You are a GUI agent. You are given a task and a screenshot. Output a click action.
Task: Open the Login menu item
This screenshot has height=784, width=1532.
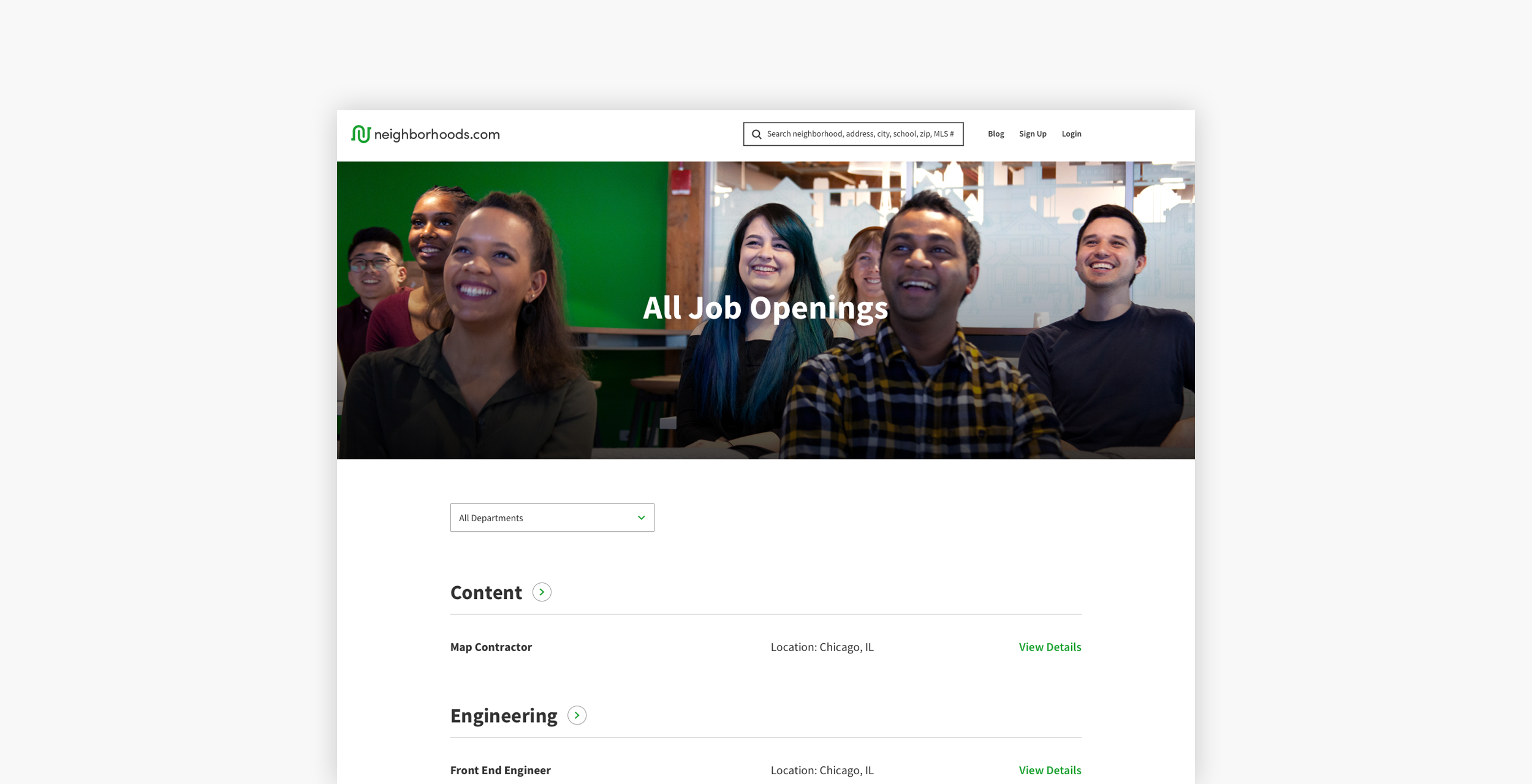point(1071,134)
